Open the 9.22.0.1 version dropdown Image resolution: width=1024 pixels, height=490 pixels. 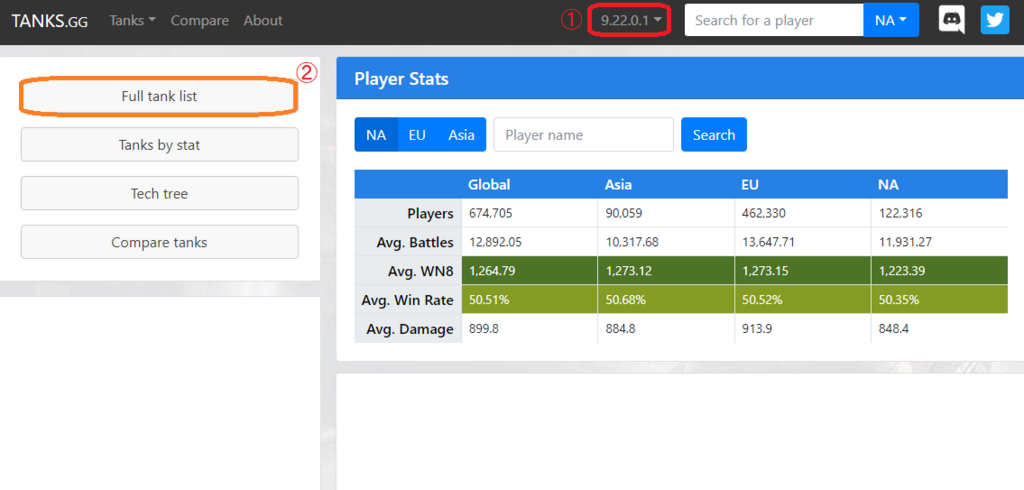click(632, 20)
